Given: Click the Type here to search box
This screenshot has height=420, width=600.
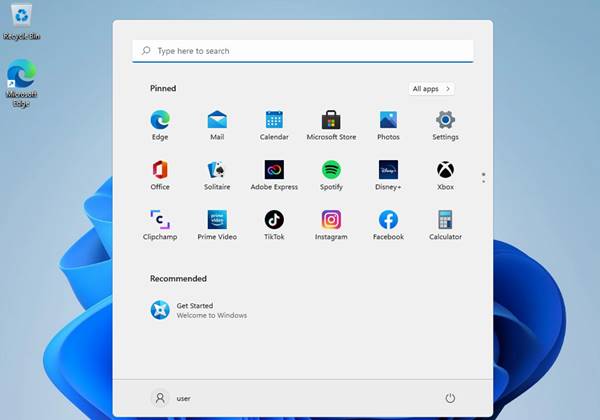Looking at the screenshot, I should click(303, 51).
